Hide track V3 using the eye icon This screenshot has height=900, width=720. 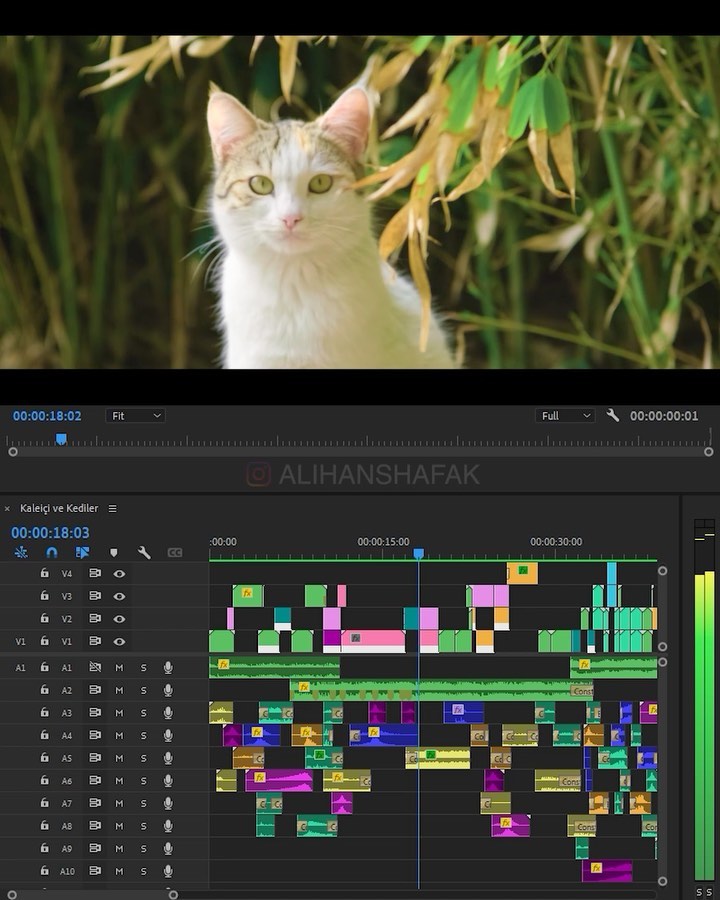119,596
